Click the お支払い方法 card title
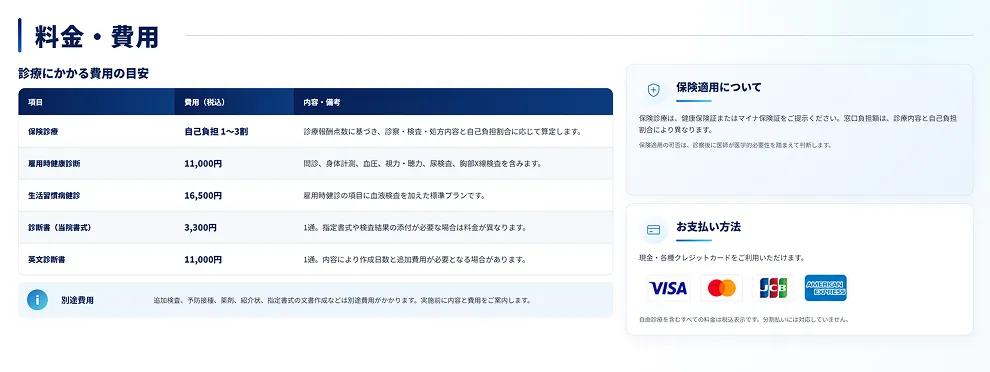Screen dimensions: 990x372 [x=708, y=226]
